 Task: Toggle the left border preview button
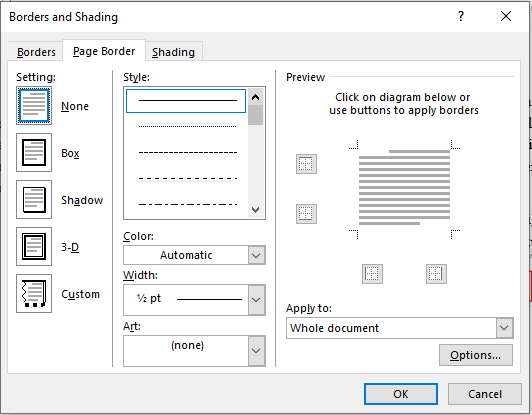click(373, 274)
